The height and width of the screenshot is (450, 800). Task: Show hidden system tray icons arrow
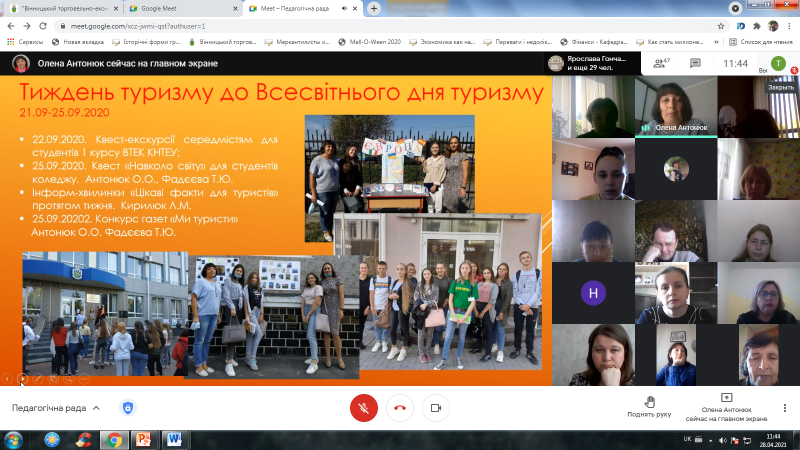711,440
